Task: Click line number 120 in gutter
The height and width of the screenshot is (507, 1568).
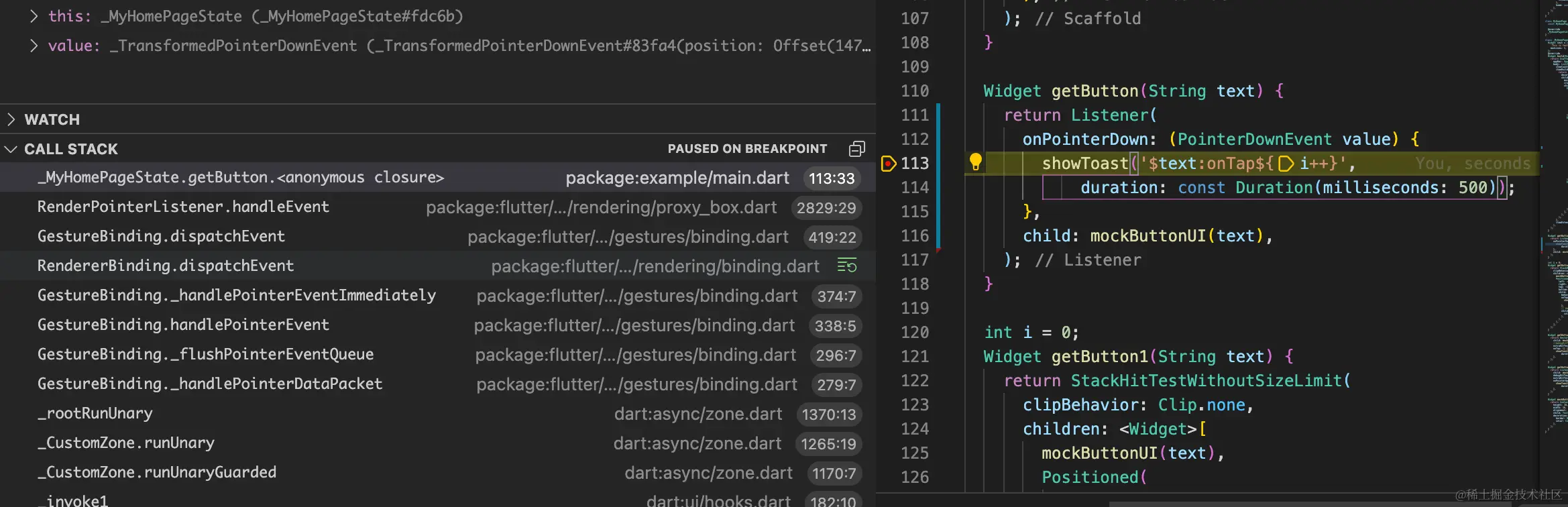Action: pos(915,332)
